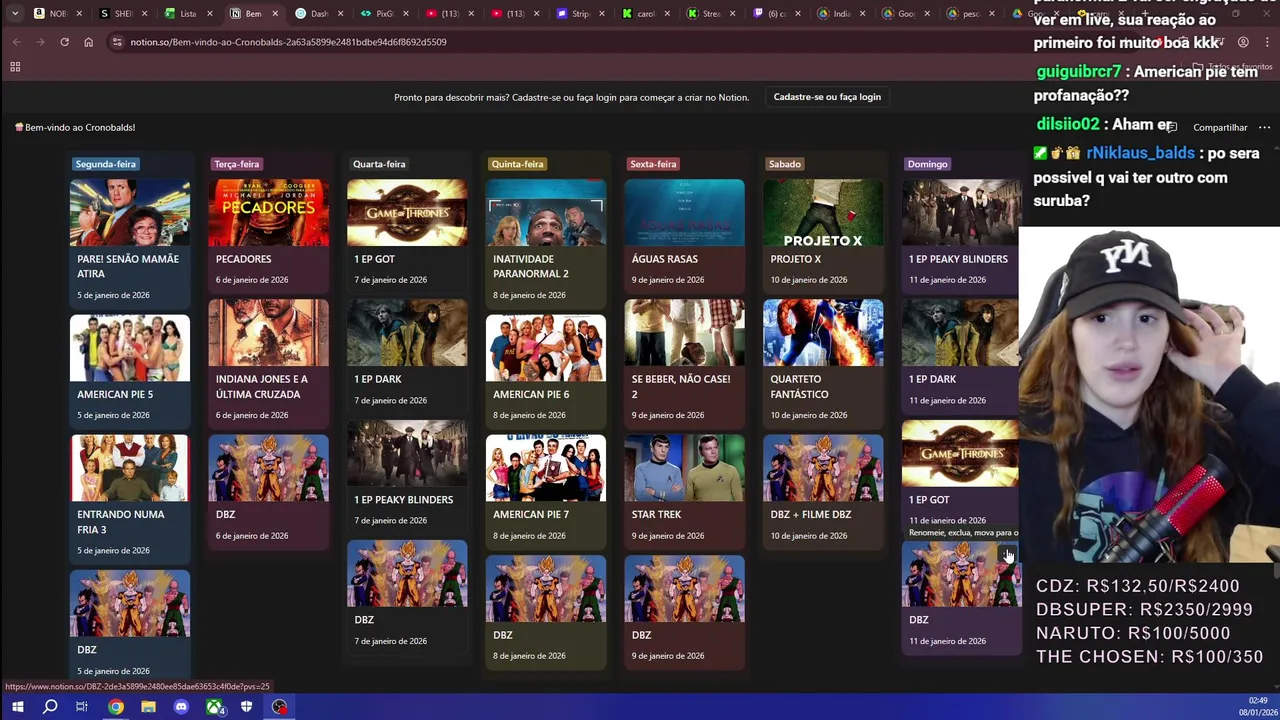Open Chrome from the taskbar
Screen dimensions: 1280x720
click(x=116, y=707)
